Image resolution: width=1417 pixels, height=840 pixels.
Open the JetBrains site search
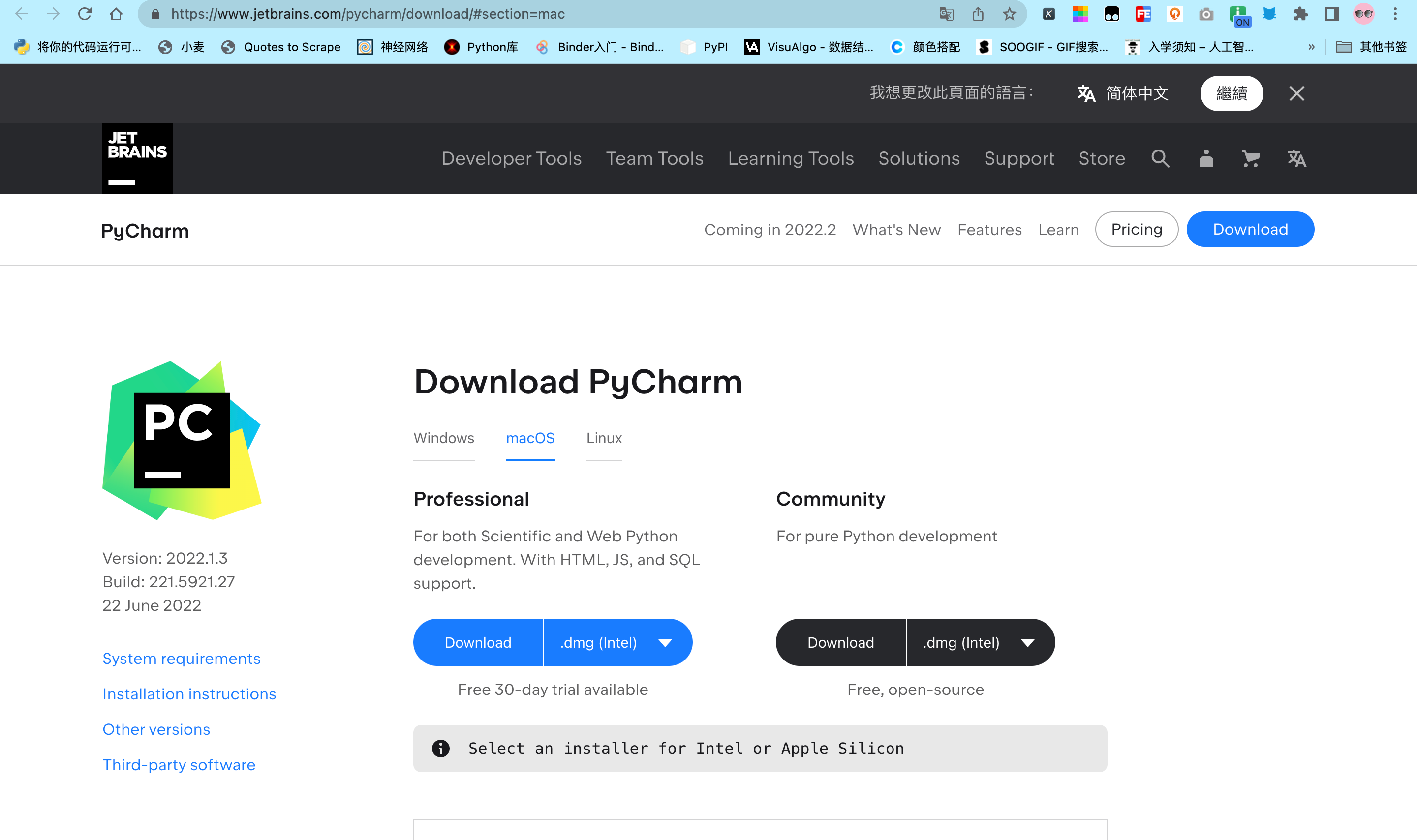tap(1160, 158)
